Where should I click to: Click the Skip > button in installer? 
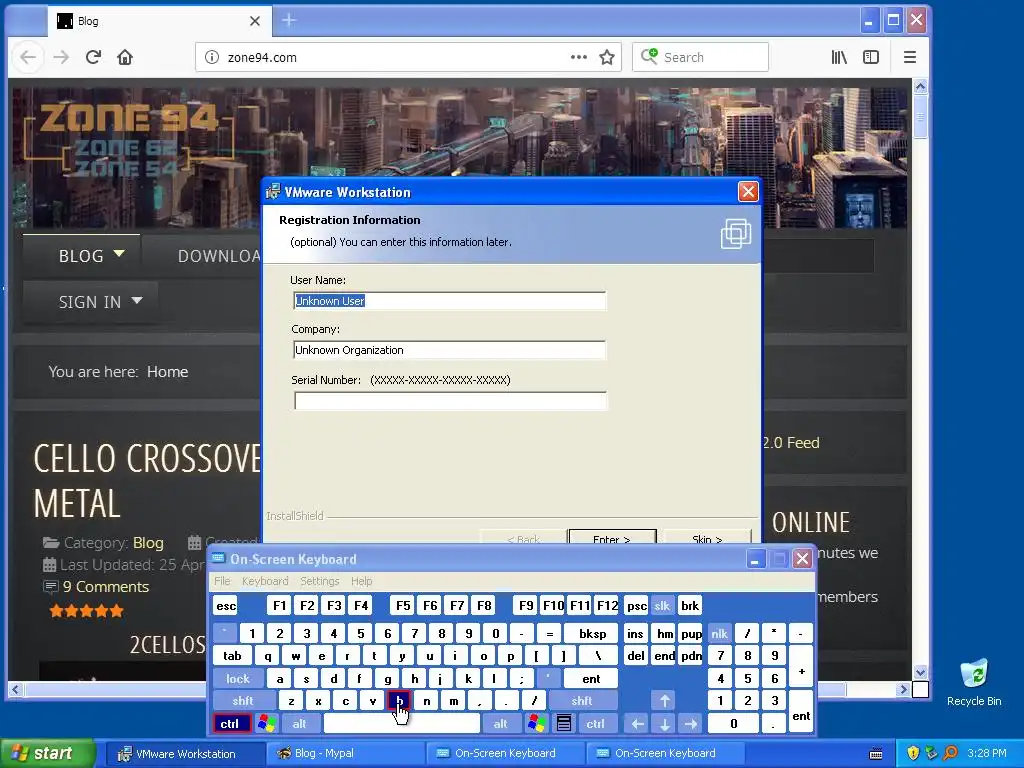(707, 536)
